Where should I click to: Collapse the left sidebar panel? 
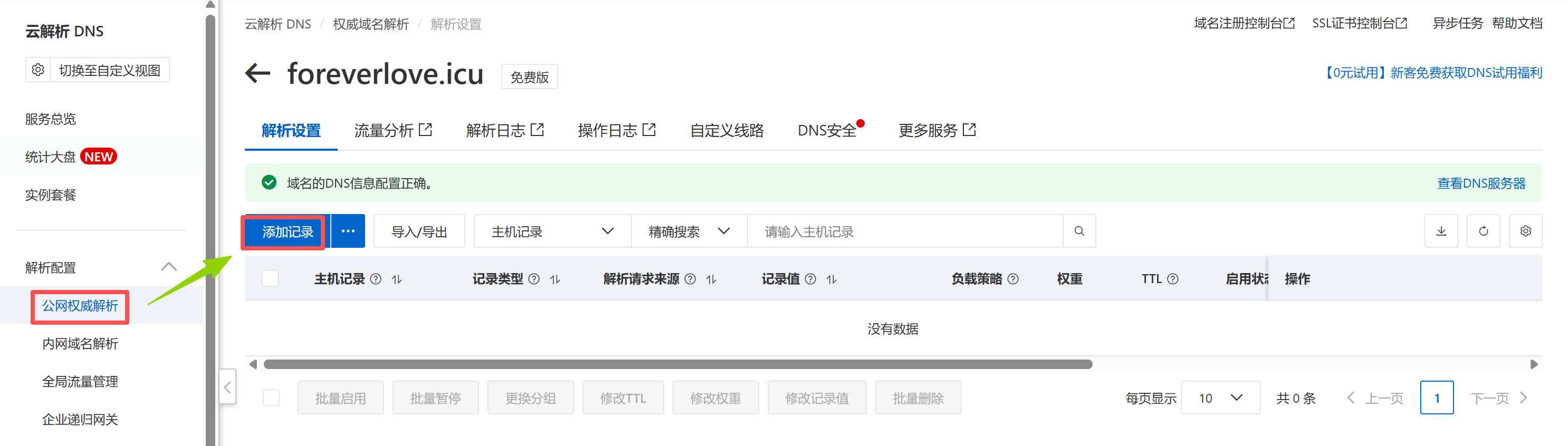tap(227, 387)
